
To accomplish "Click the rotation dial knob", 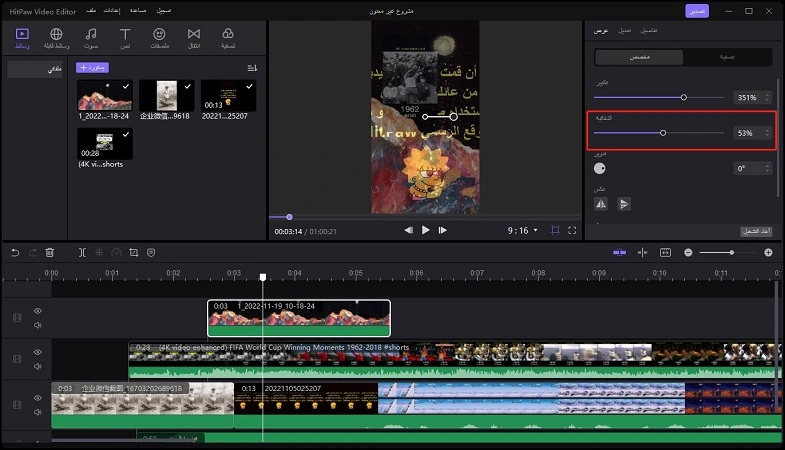I will [600, 169].
